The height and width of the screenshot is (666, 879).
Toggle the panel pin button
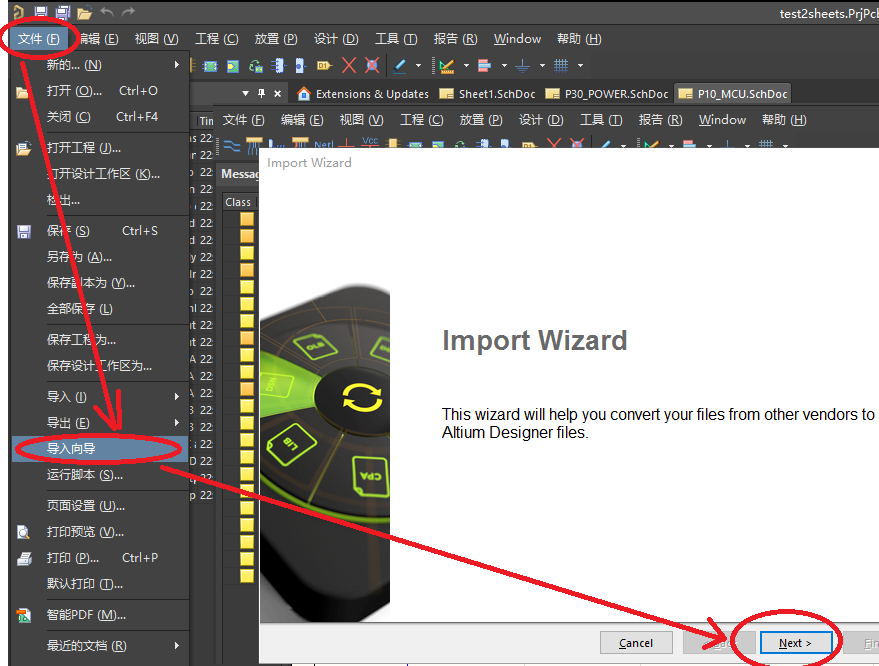(x=261, y=93)
